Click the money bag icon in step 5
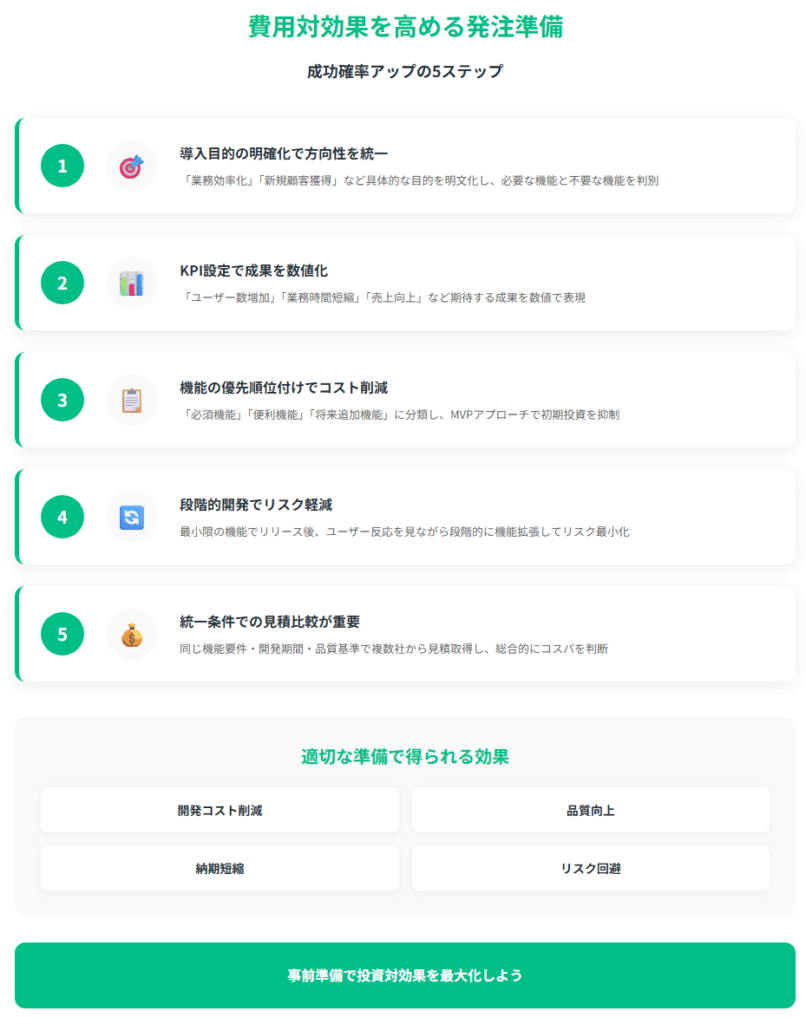The height and width of the screenshot is (1024, 806). 132,634
